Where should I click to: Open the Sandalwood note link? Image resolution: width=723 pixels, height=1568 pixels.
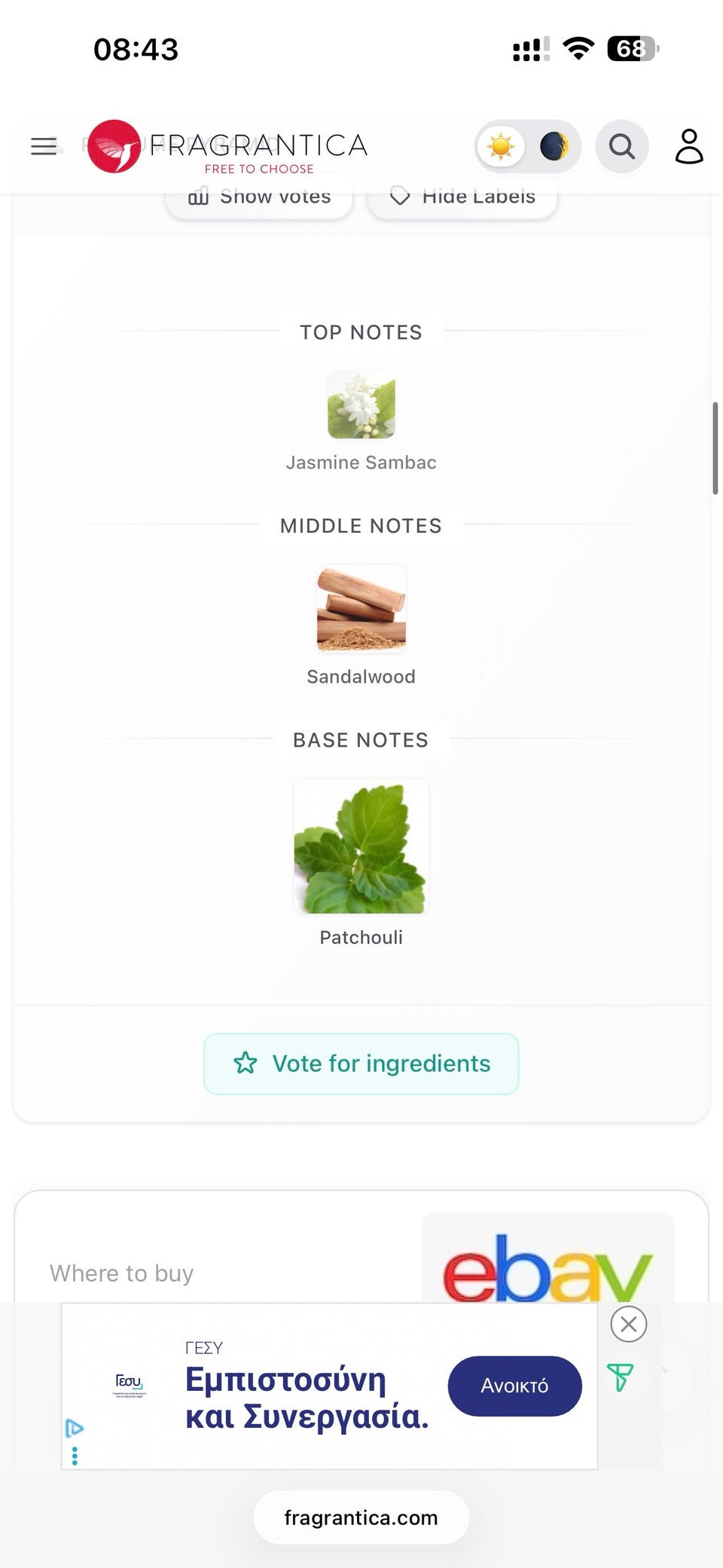(x=361, y=677)
